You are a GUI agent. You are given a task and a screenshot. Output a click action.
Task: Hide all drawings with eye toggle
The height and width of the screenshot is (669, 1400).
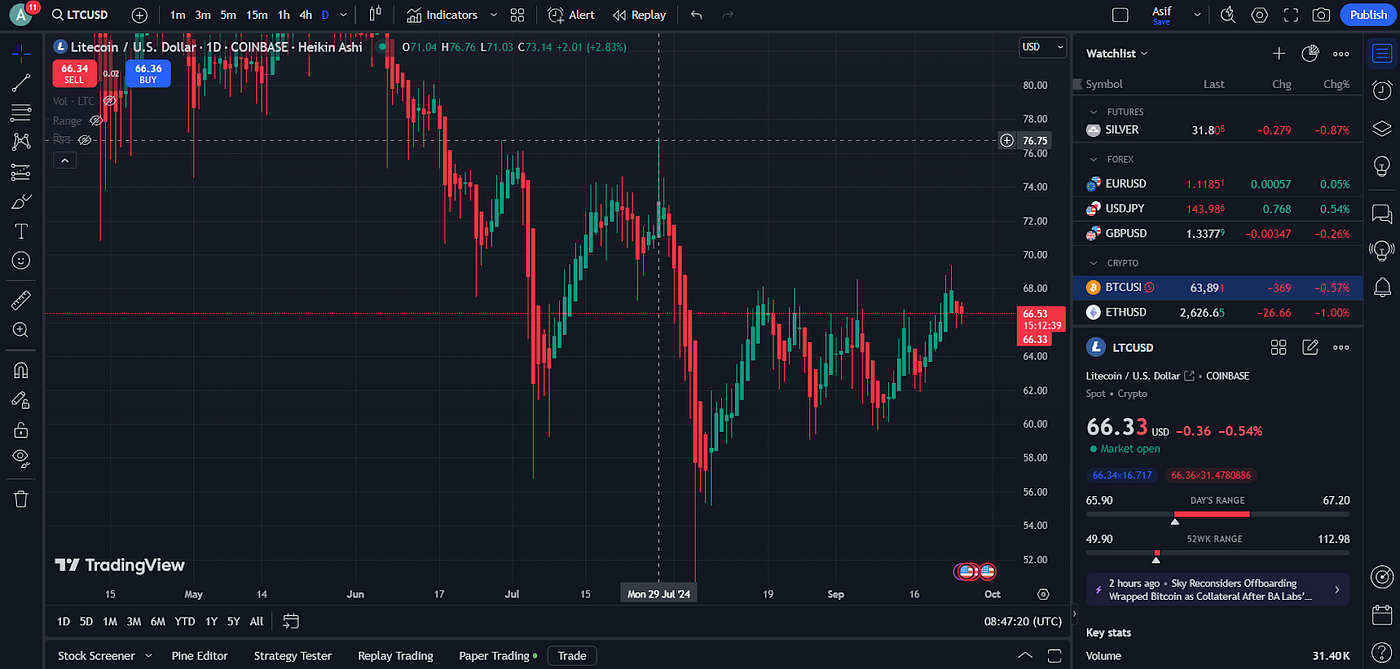click(x=20, y=458)
